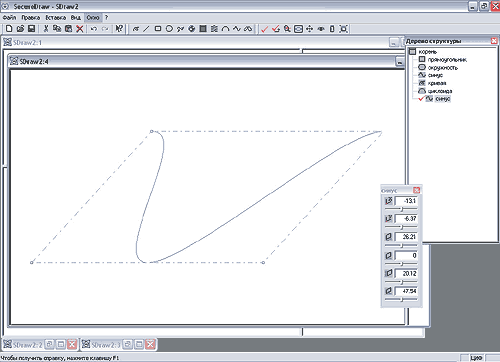This screenshot has width=500, height=362.
Task: Toggle the eye visibility toolbar icon
Action: tap(321, 29)
